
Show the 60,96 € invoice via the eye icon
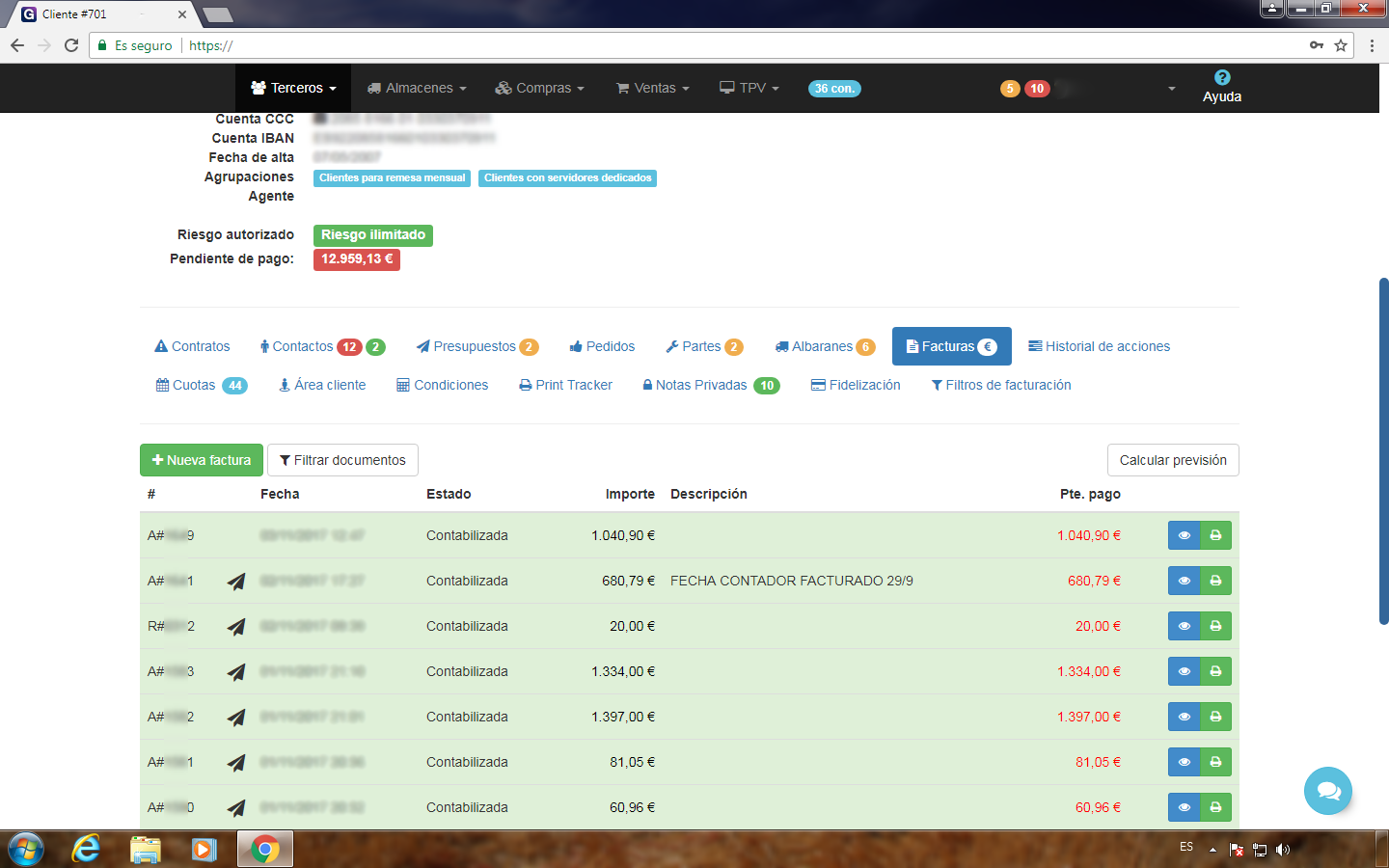[x=1184, y=807]
